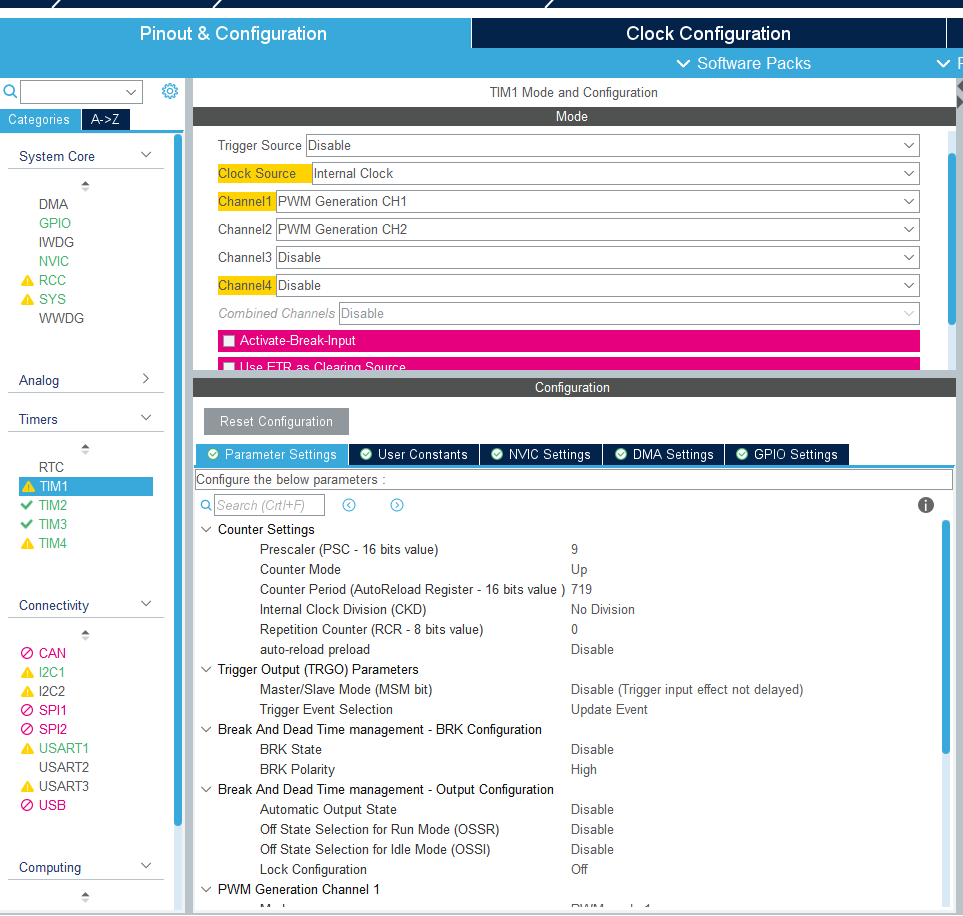Screen dimensions: 963x916
Task: Switch to the Pinout & Configuration tab
Action: [x=233, y=33]
